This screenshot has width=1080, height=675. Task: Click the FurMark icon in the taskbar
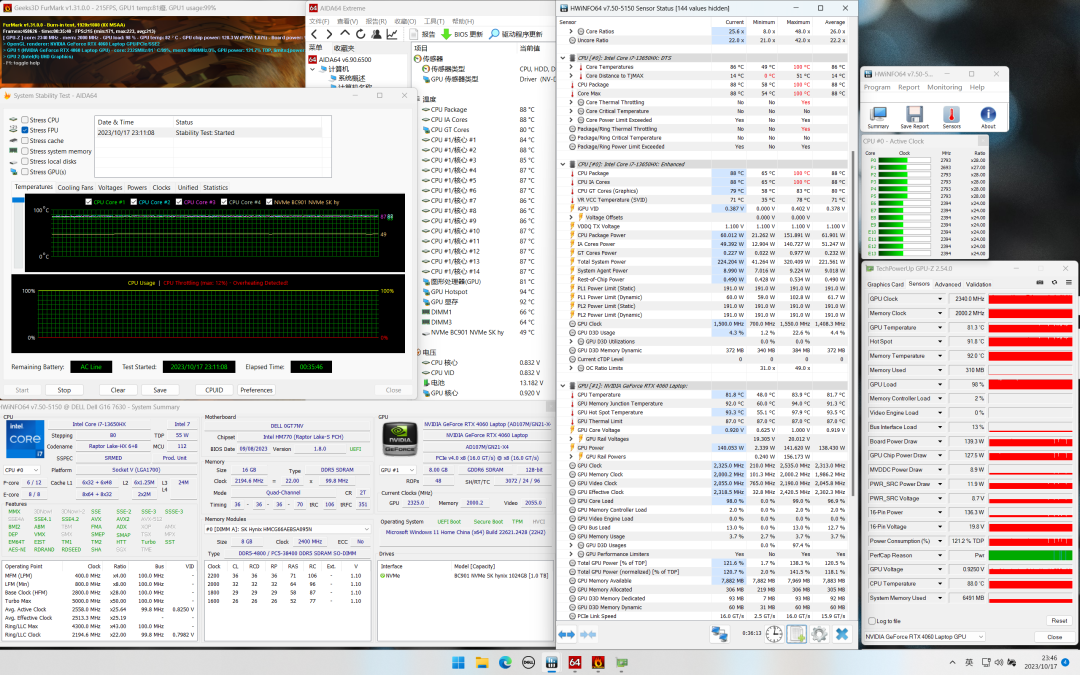point(598,662)
